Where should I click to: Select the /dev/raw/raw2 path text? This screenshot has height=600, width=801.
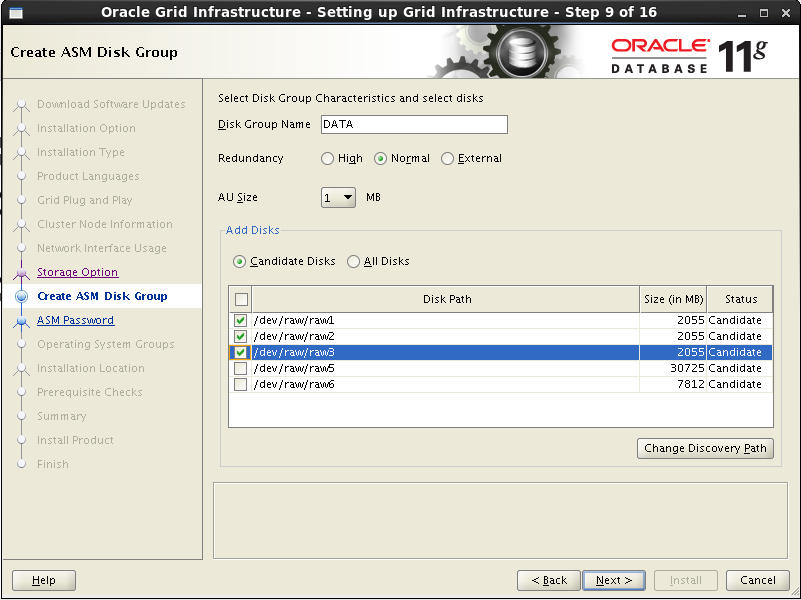click(294, 337)
